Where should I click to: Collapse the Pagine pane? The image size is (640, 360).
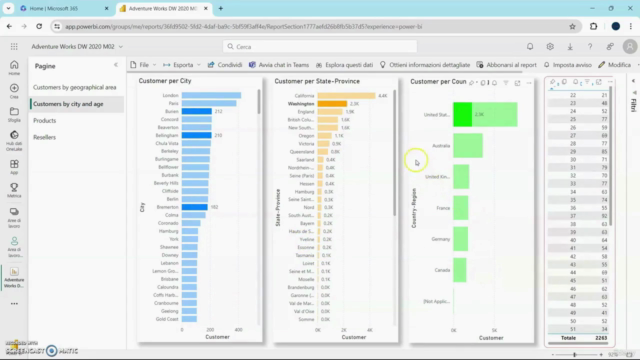coord(116,65)
